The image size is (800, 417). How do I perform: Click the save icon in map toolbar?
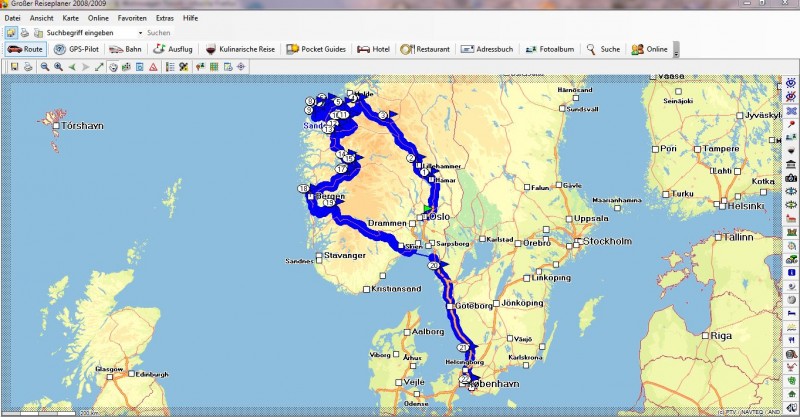[x=14, y=67]
